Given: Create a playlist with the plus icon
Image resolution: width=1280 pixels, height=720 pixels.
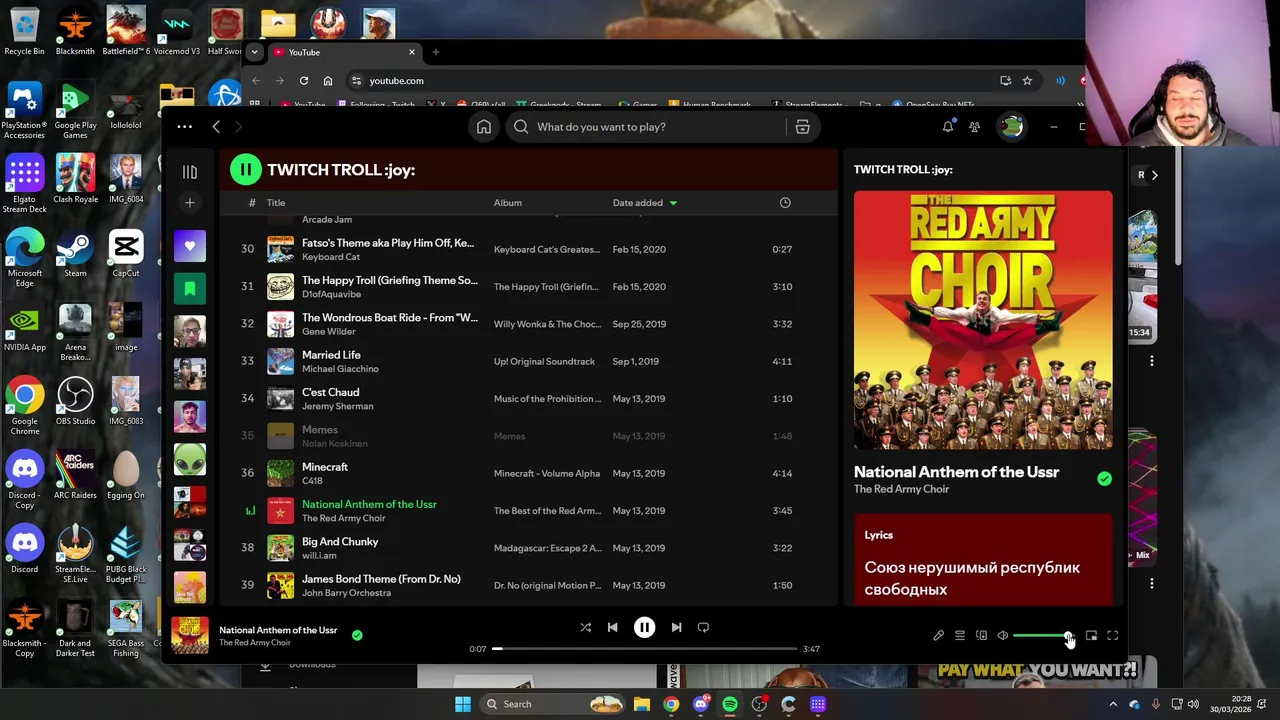Looking at the screenshot, I should tap(190, 203).
